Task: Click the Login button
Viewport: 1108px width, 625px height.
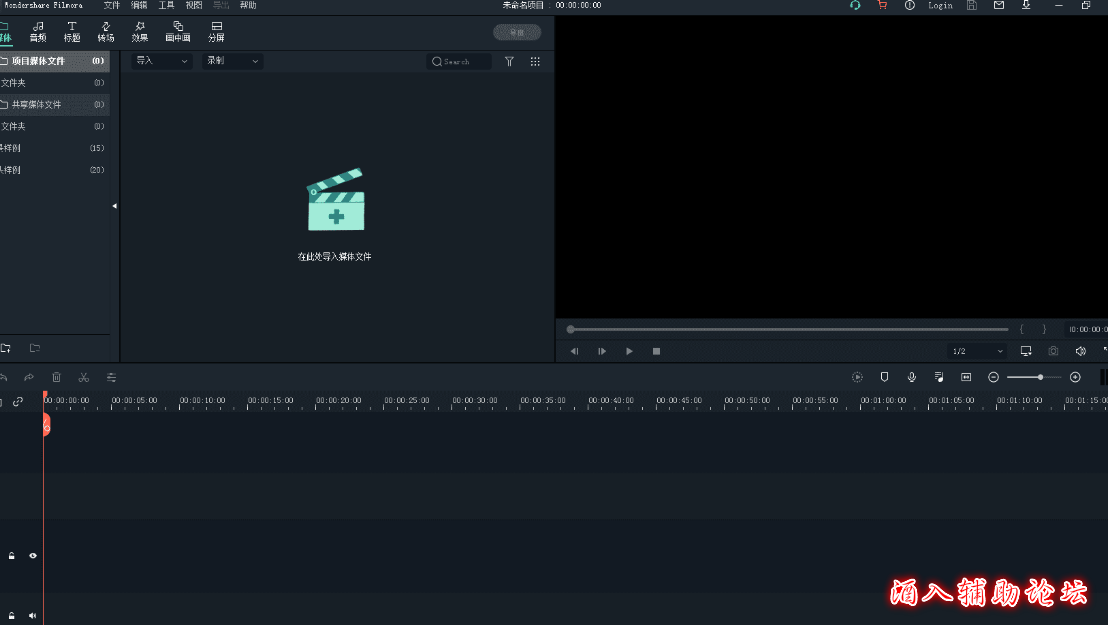Action: [940, 5]
